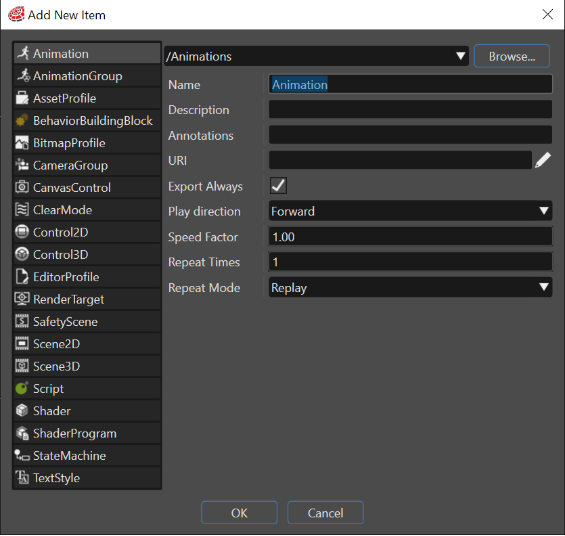Image resolution: width=565 pixels, height=536 pixels.
Task: Focus the Description text field
Action: tap(410, 110)
